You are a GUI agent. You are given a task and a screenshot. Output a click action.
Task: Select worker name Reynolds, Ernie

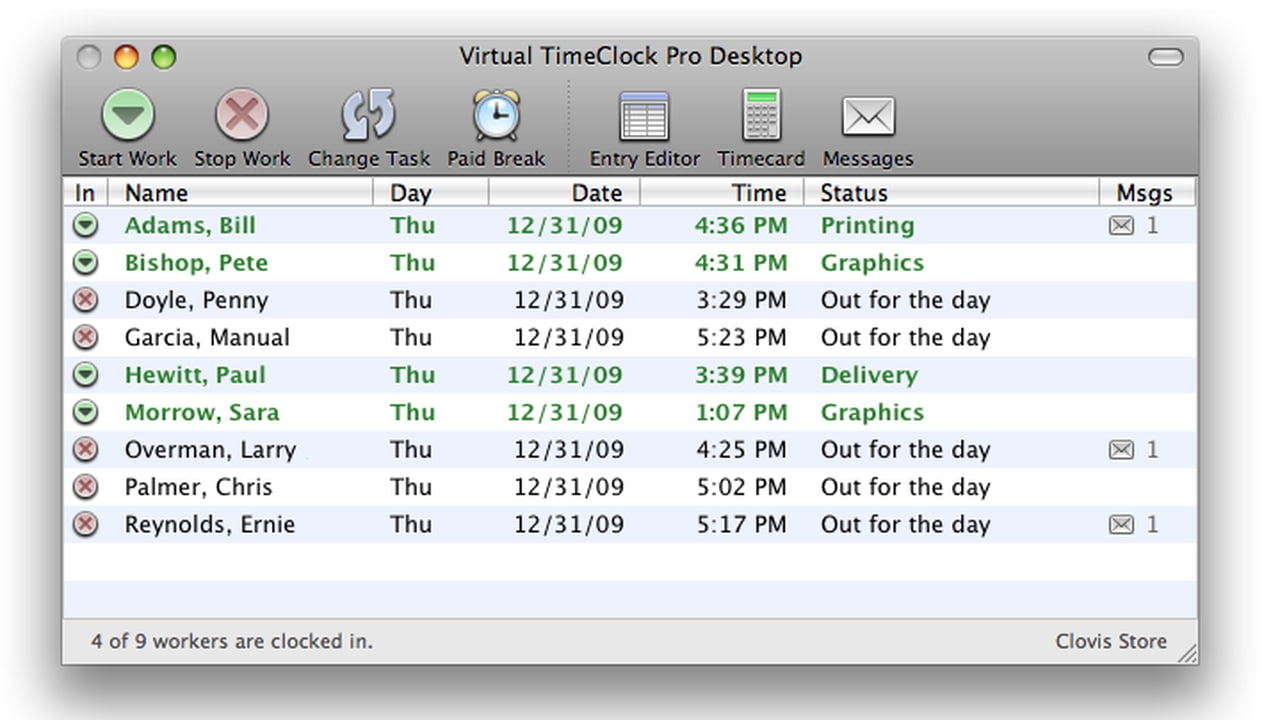click(x=210, y=524)
